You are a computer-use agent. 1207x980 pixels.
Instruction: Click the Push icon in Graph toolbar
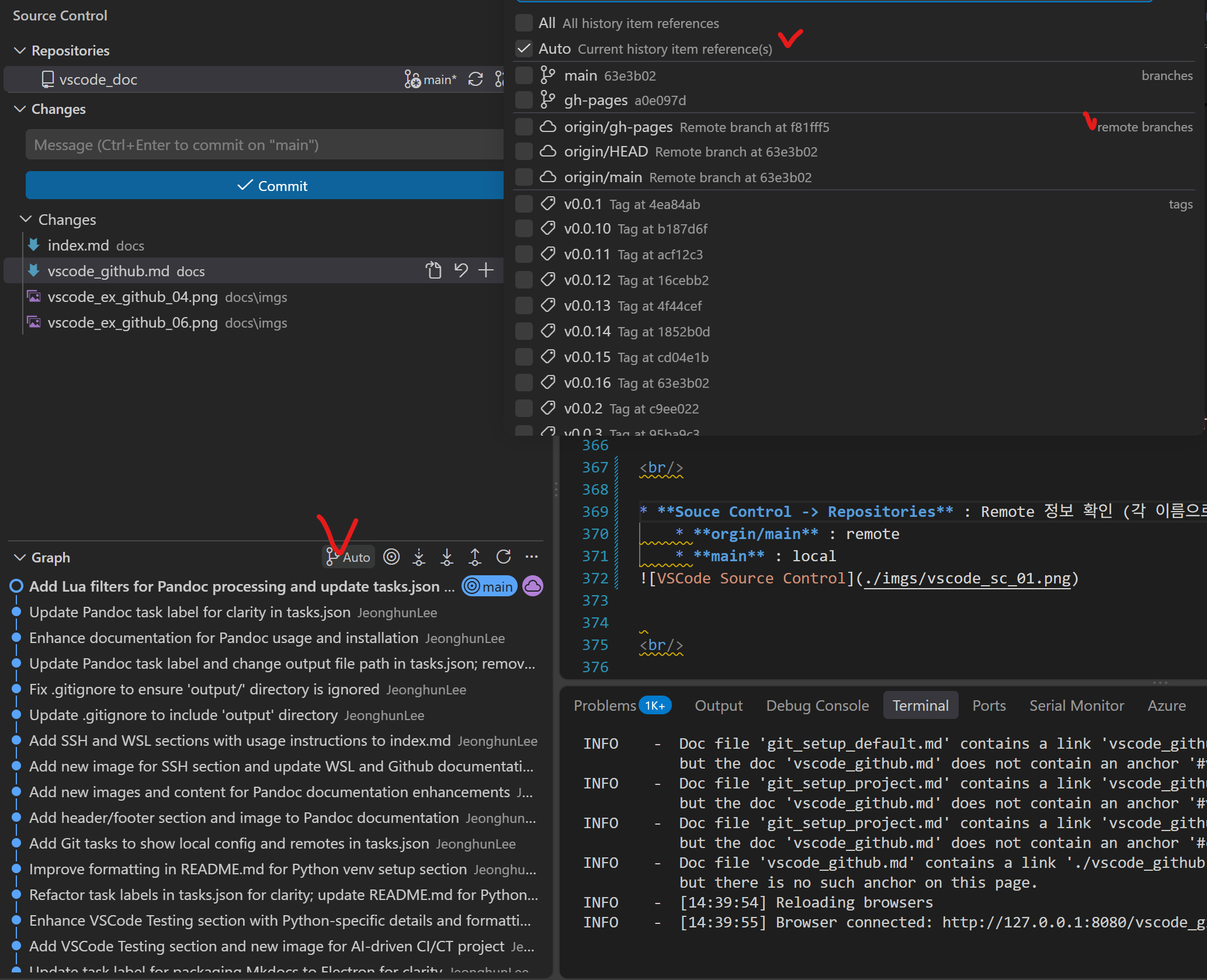coord(475,557)
